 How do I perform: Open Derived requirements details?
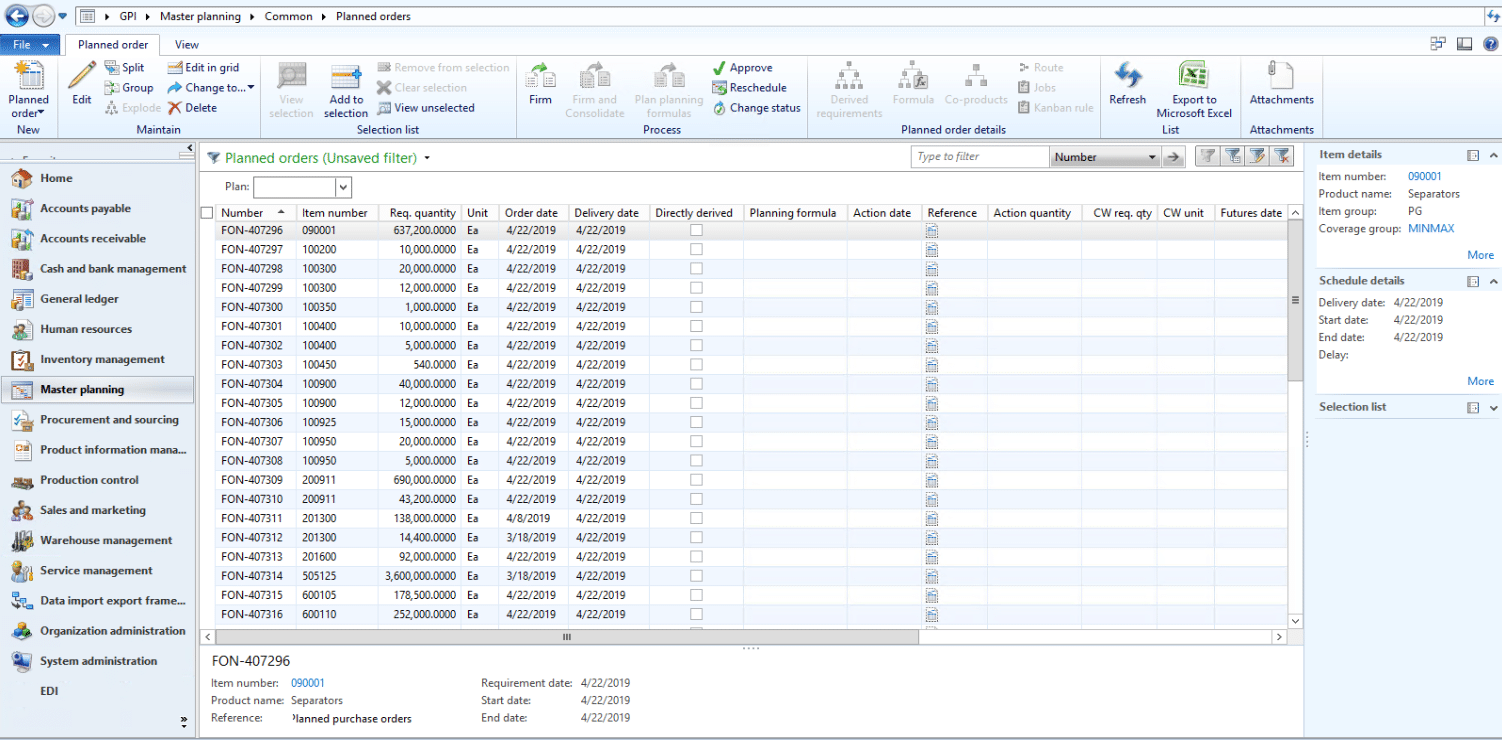[848, 88]
